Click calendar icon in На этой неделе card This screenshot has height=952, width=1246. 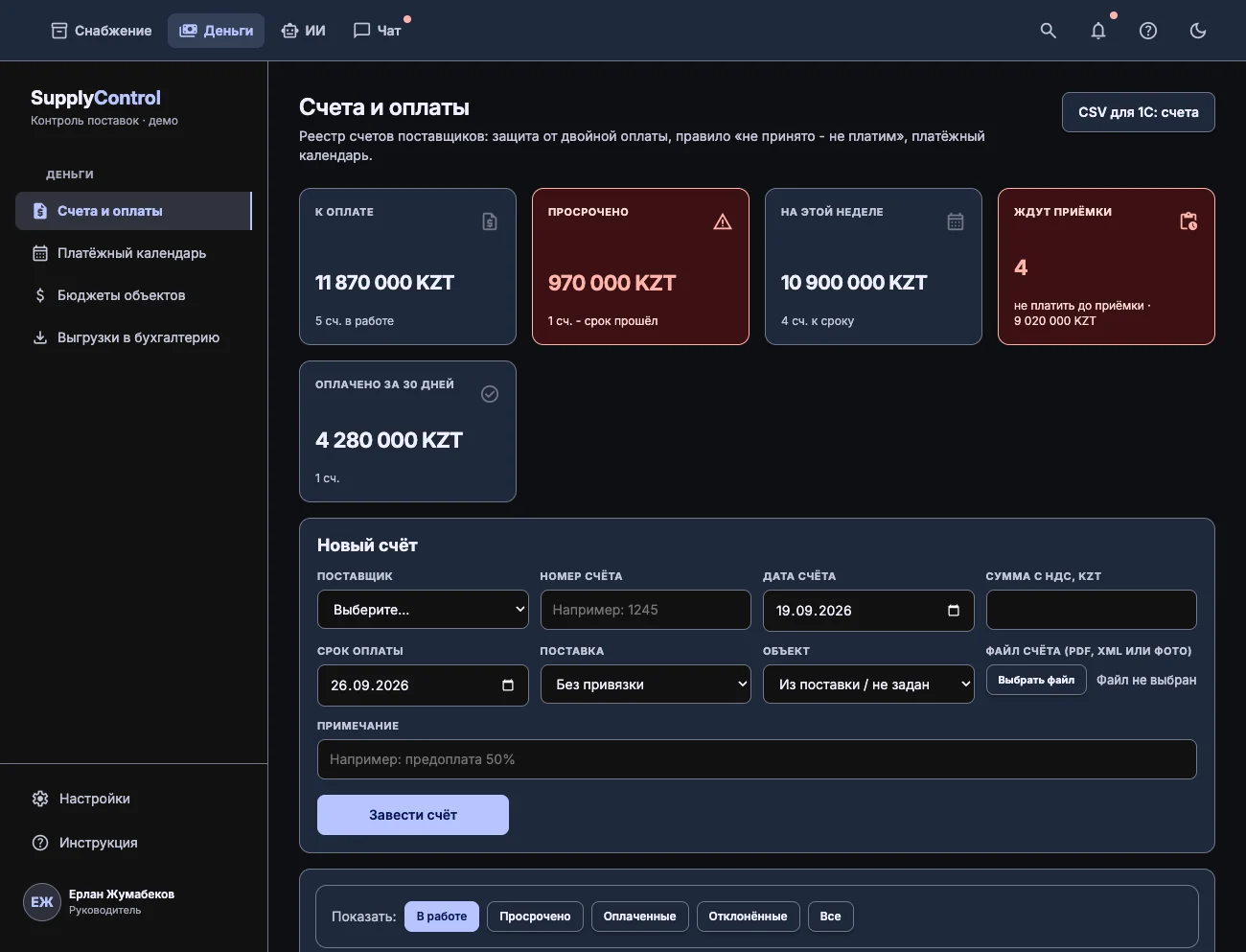956,221
